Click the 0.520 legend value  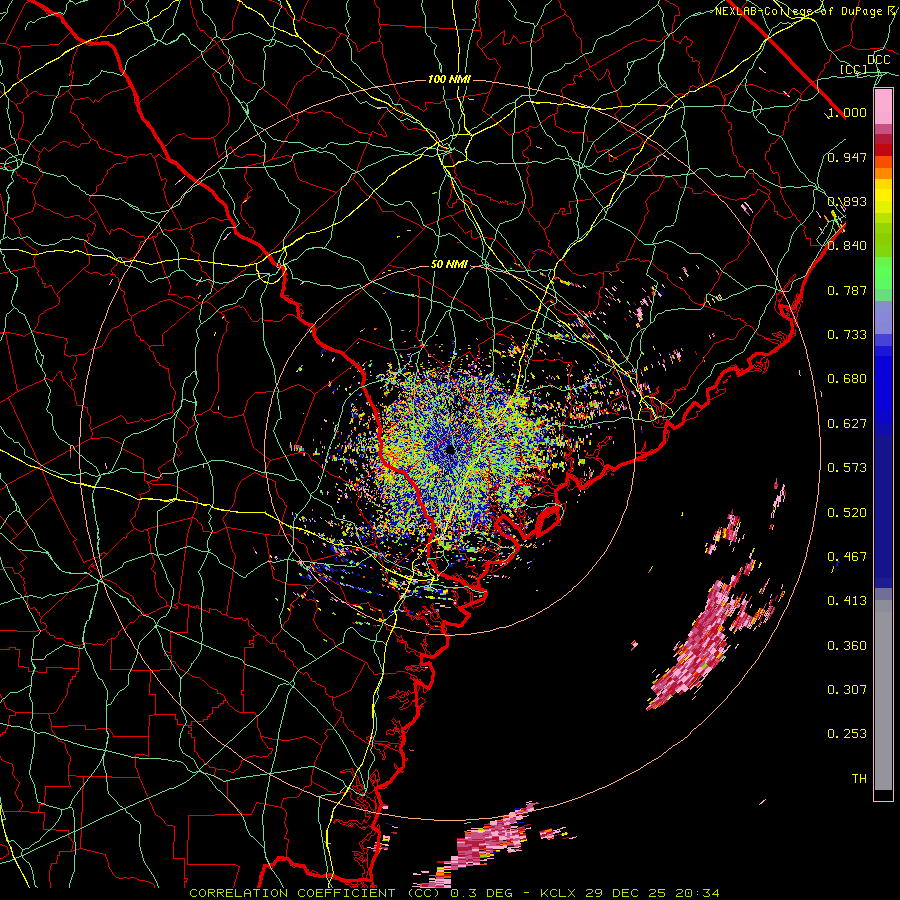pyautogui.click(x=847, y=512)
